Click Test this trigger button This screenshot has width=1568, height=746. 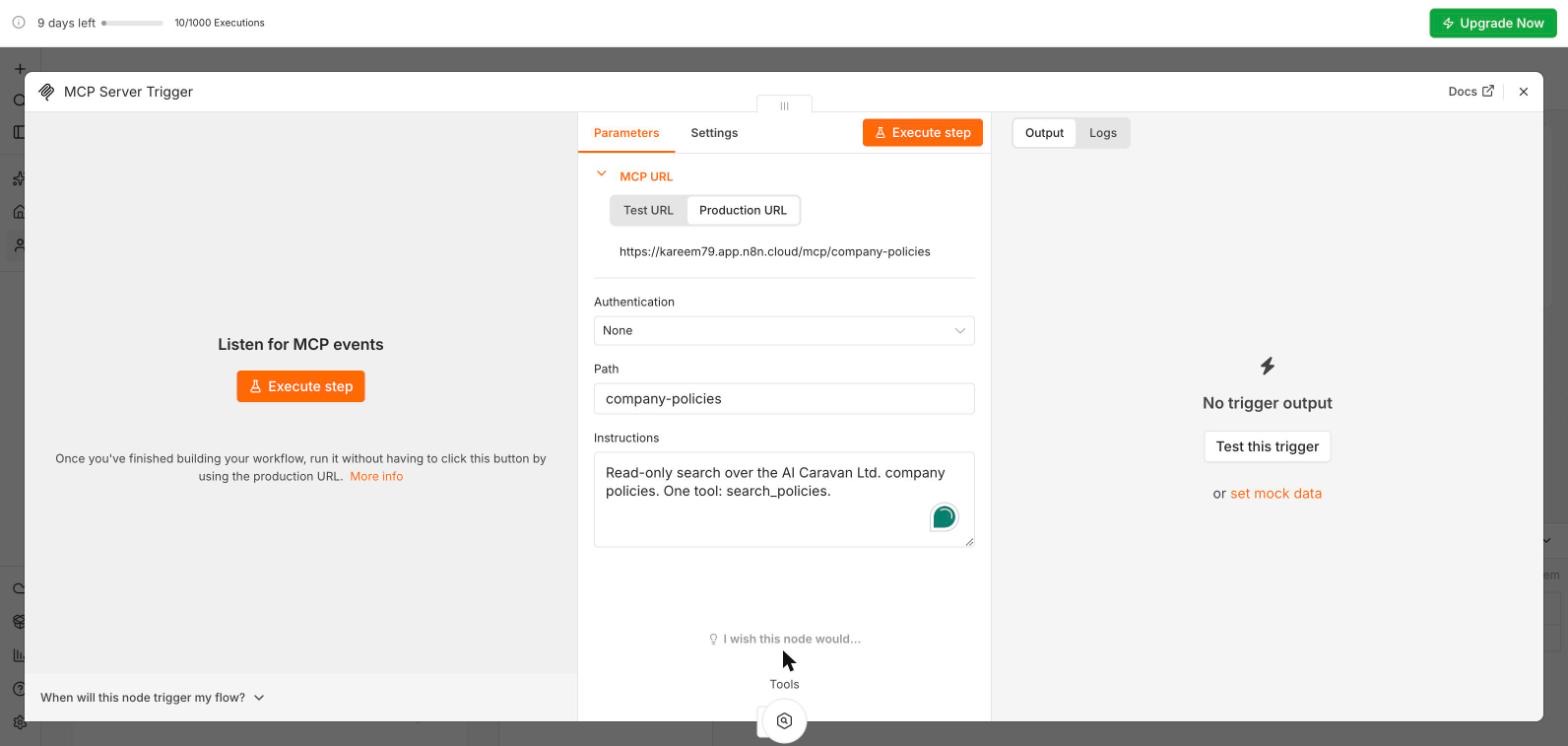pos(1267,447)
